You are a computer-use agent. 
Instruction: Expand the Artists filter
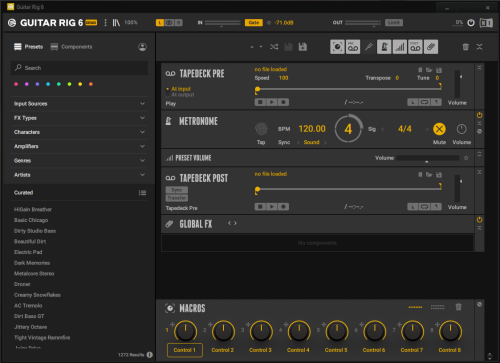coord(79,175)
